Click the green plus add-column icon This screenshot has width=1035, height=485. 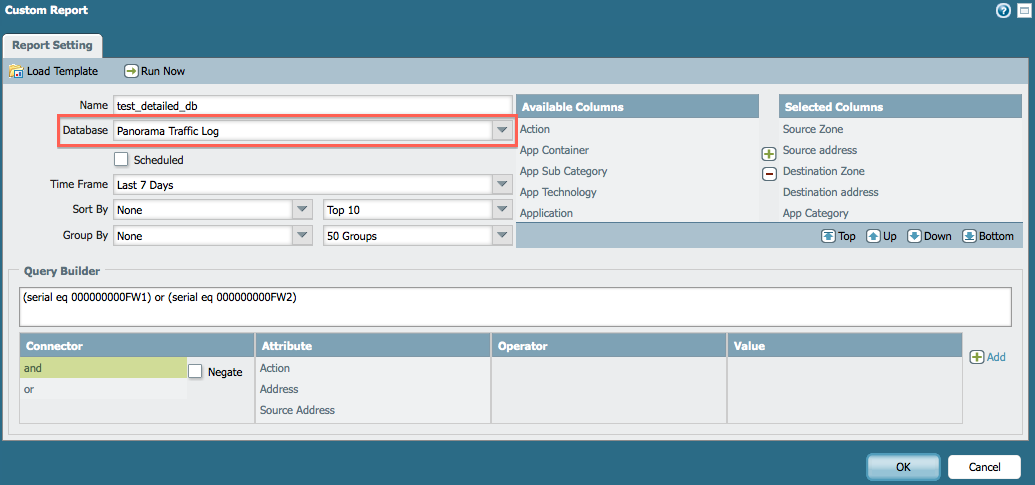[769, 154]
